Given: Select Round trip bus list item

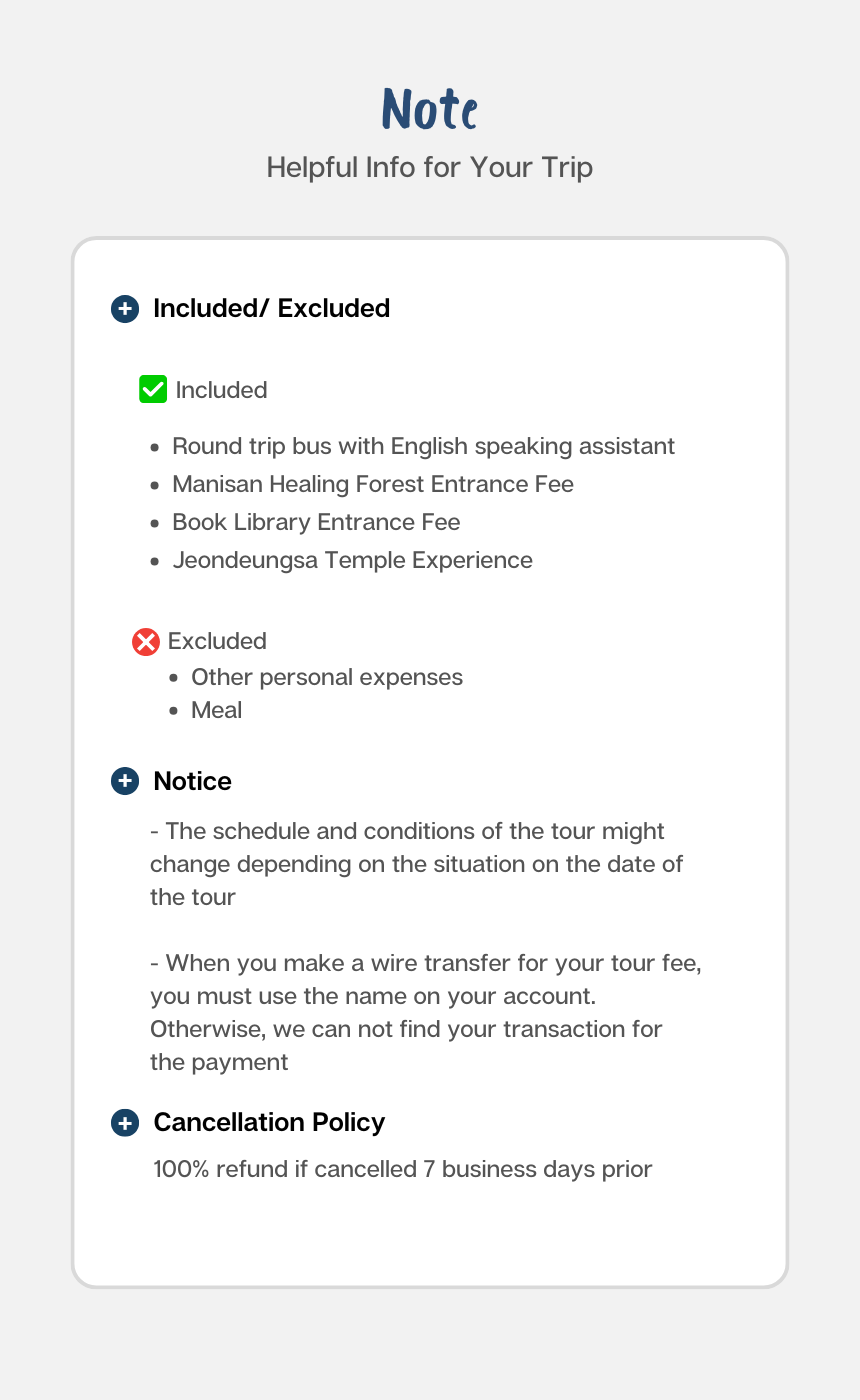Looking at the screenshot, I should [423, 446].
